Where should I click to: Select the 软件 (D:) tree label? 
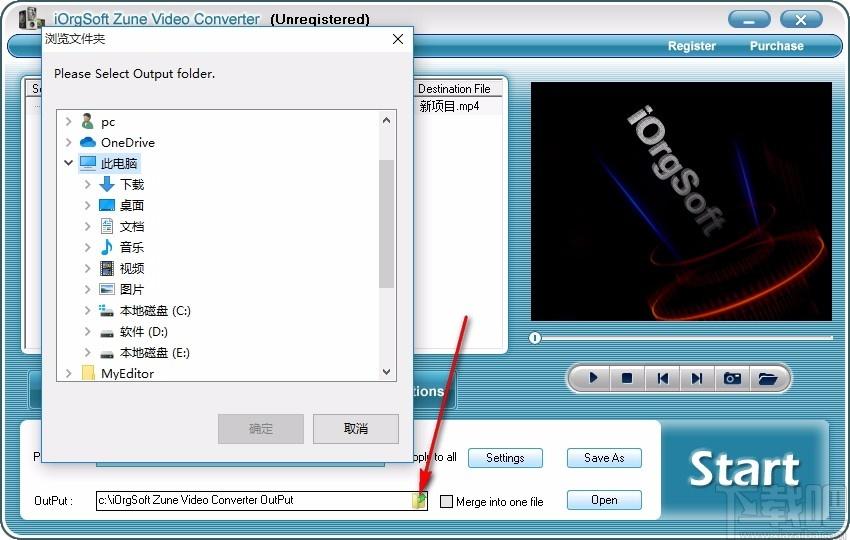144,331
